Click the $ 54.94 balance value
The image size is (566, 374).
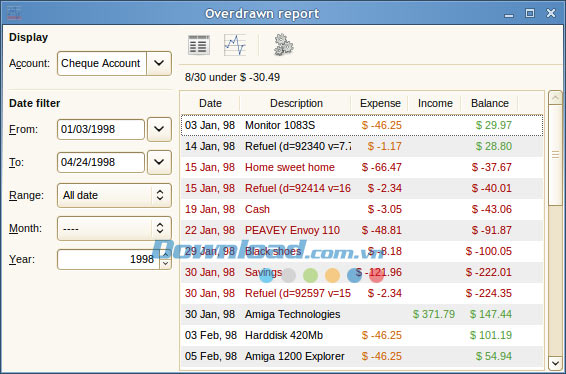click(494, 356)
